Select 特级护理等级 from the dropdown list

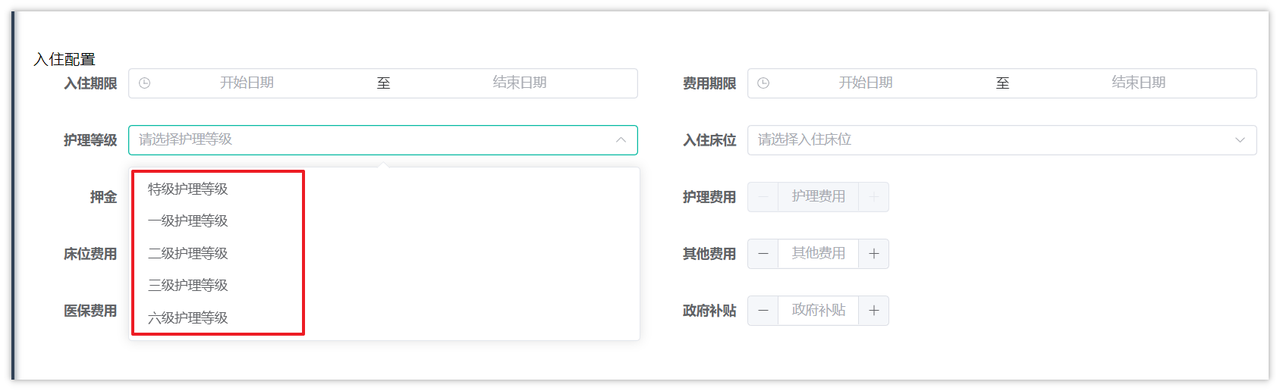click(x=384, y=189)
